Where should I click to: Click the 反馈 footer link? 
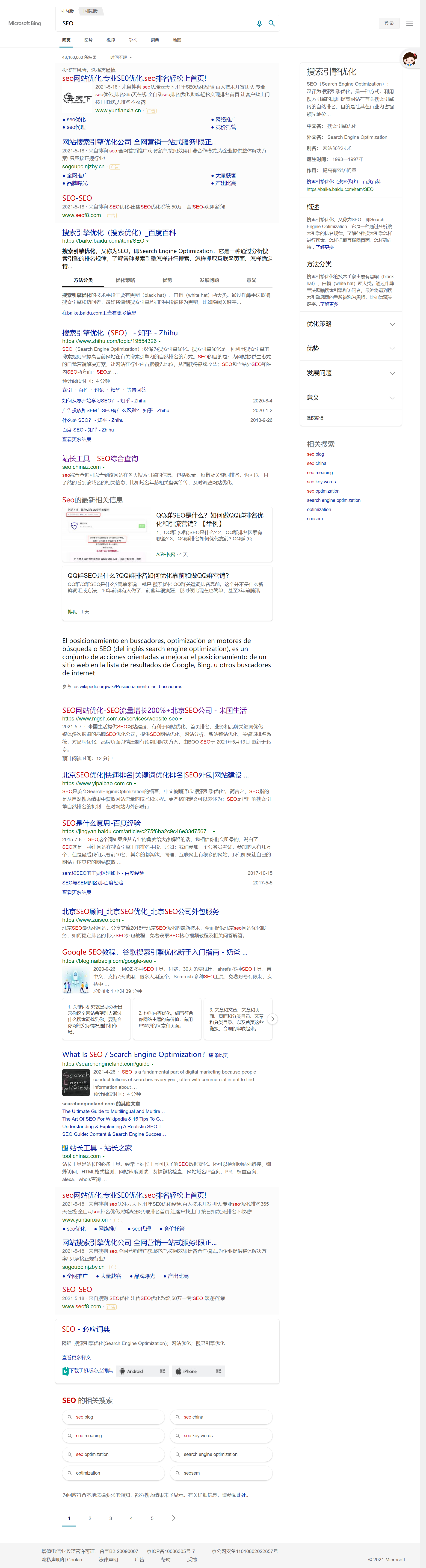coord(192,1559)
